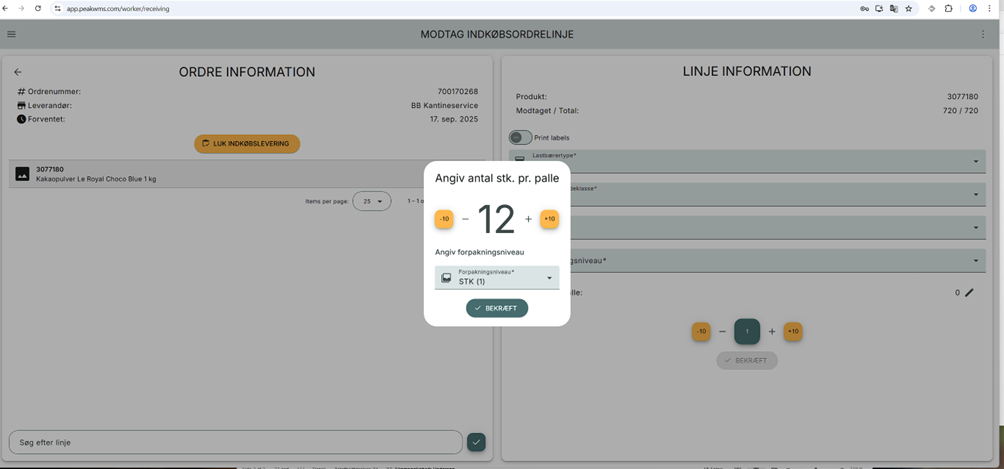Click the product image placeholder for 3077180

[x=22, y=174]
